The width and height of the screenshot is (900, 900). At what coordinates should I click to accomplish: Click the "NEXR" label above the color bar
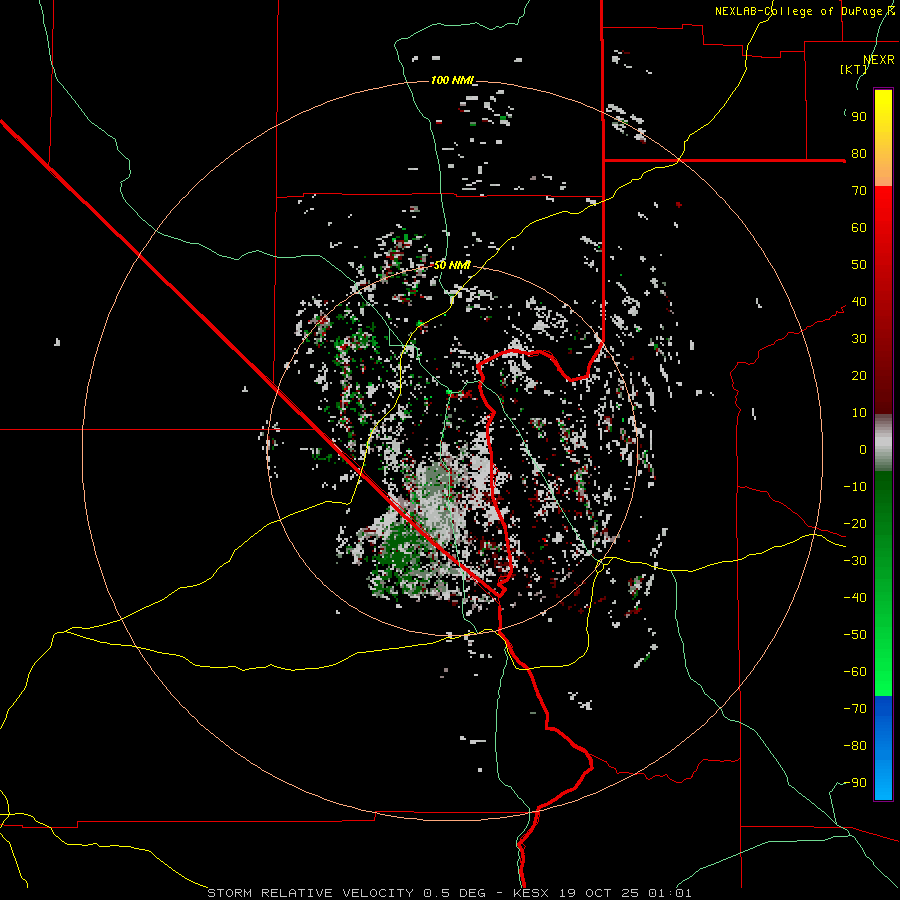tap(879, 60)
